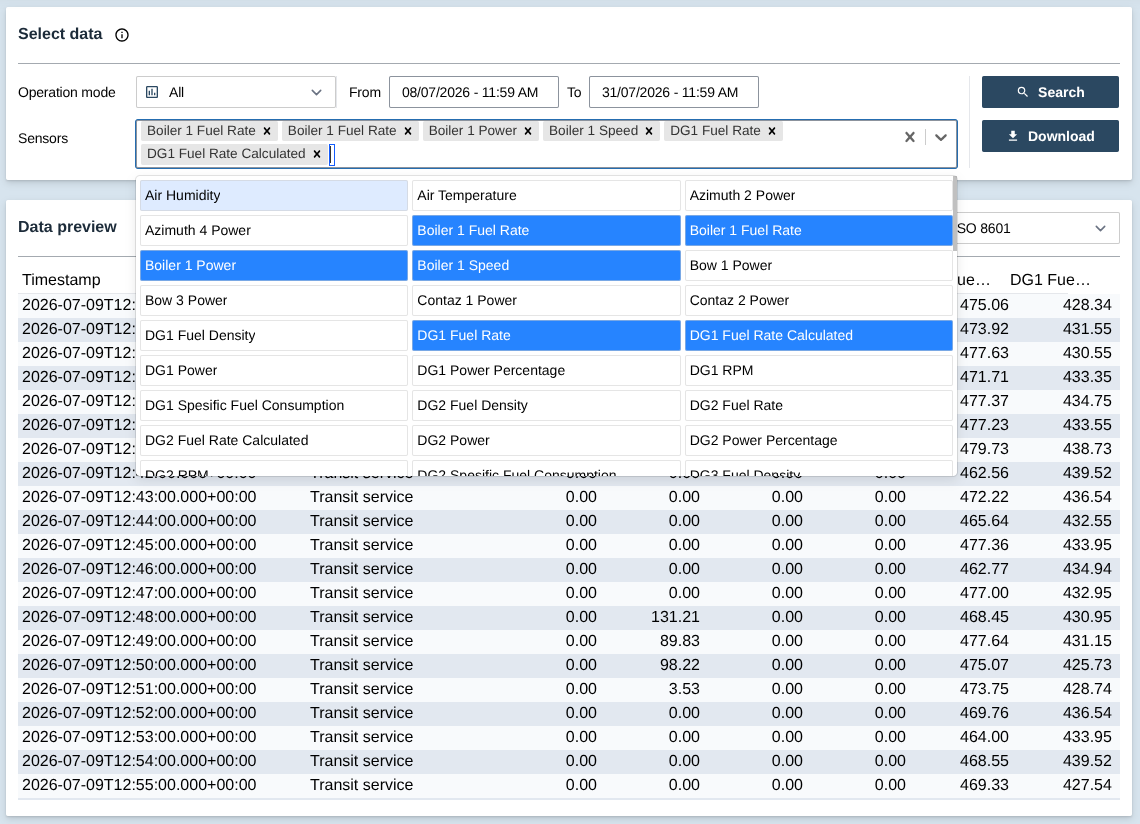Deselect Boiler 1 Power in list

[273, 265]
